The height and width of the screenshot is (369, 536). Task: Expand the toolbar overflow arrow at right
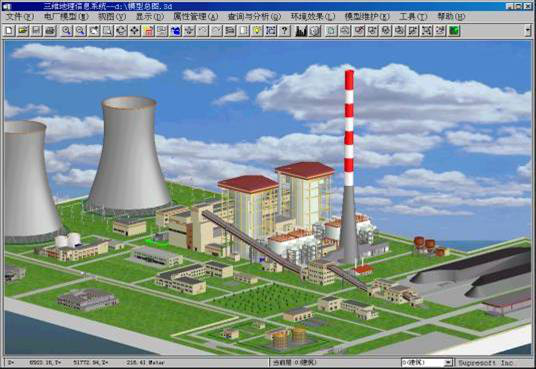coord(528,31)
